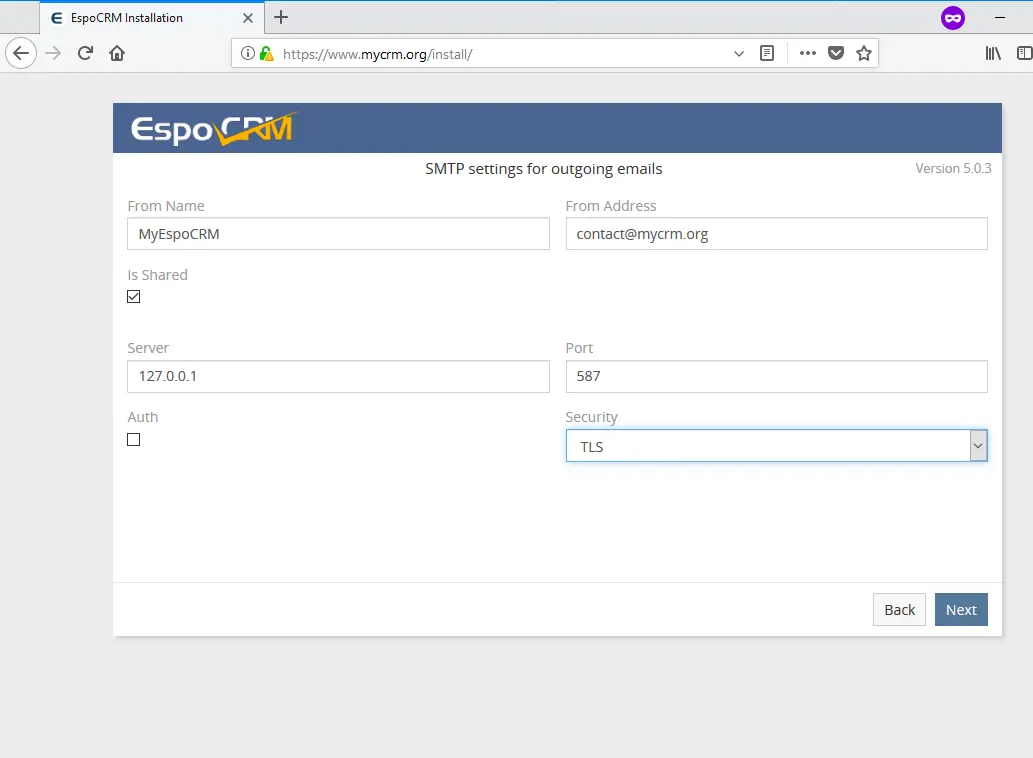Viewport: 1033px width, 758px height.
Task: Click the From Name input field
Action: tap(338, 234)
